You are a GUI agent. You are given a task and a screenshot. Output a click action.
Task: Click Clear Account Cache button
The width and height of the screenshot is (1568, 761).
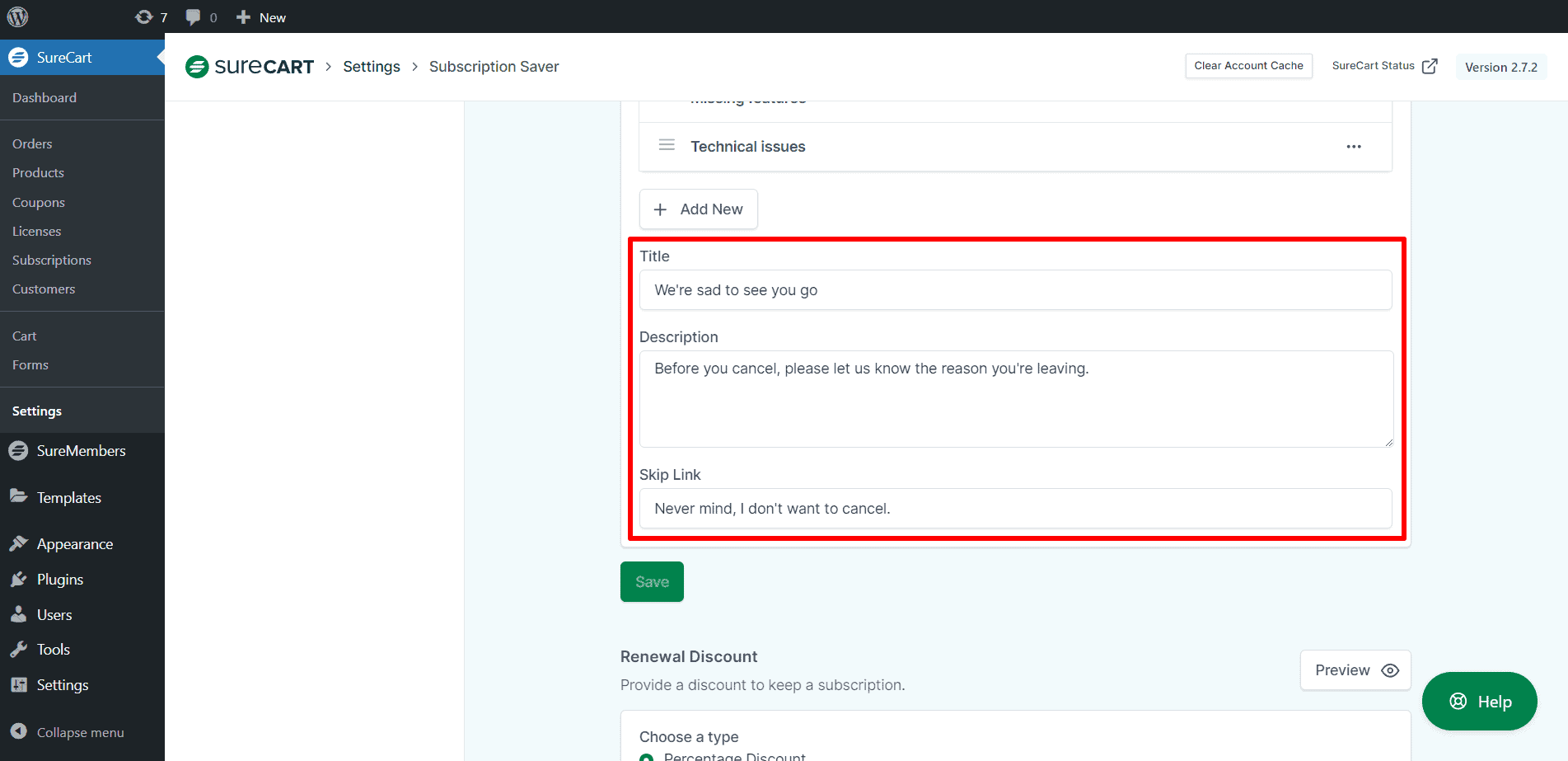click(x=1248, y=66)
